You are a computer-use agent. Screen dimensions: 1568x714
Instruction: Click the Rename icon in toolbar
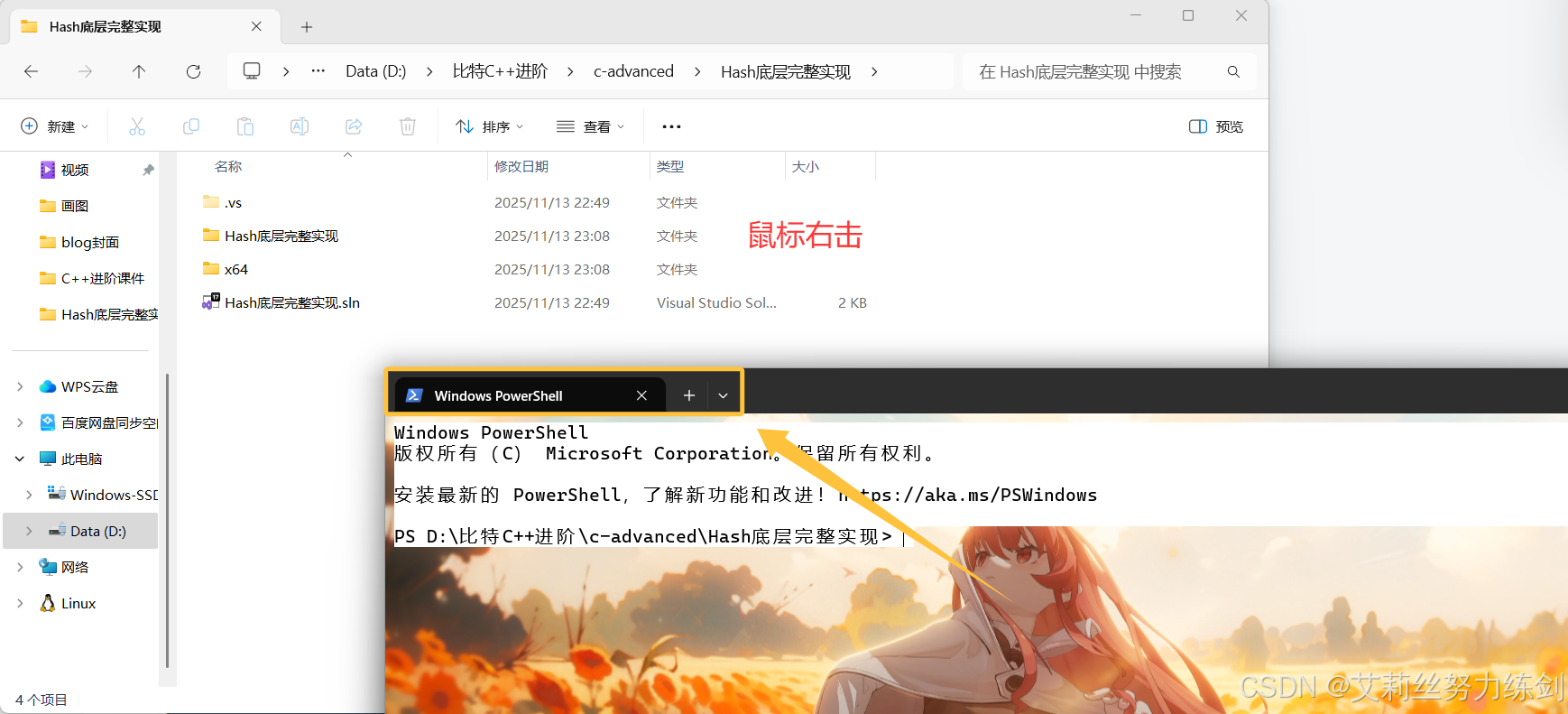coord(300,126)
